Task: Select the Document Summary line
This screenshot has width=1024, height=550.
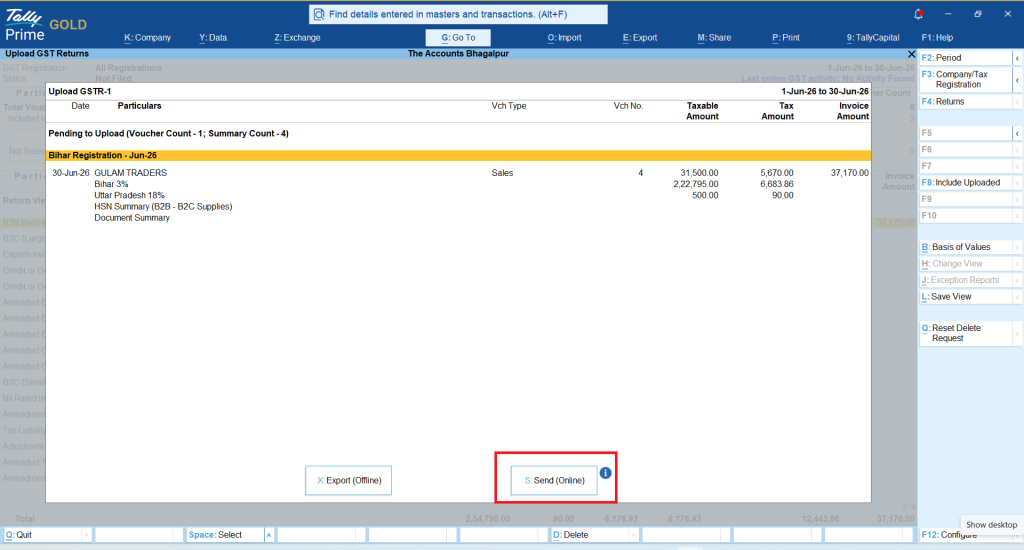Action: pos(132,218)
